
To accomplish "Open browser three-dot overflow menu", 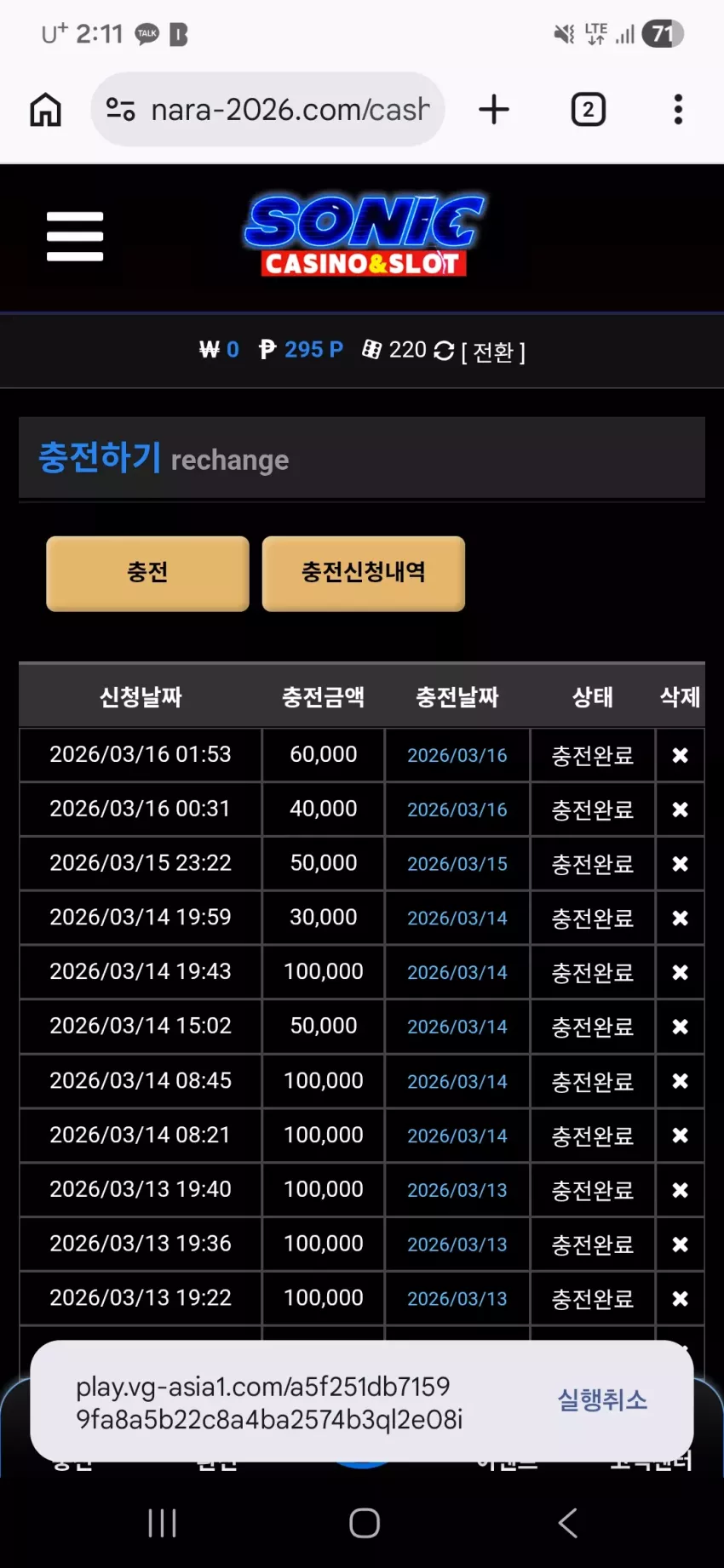I will click(678, 110).
